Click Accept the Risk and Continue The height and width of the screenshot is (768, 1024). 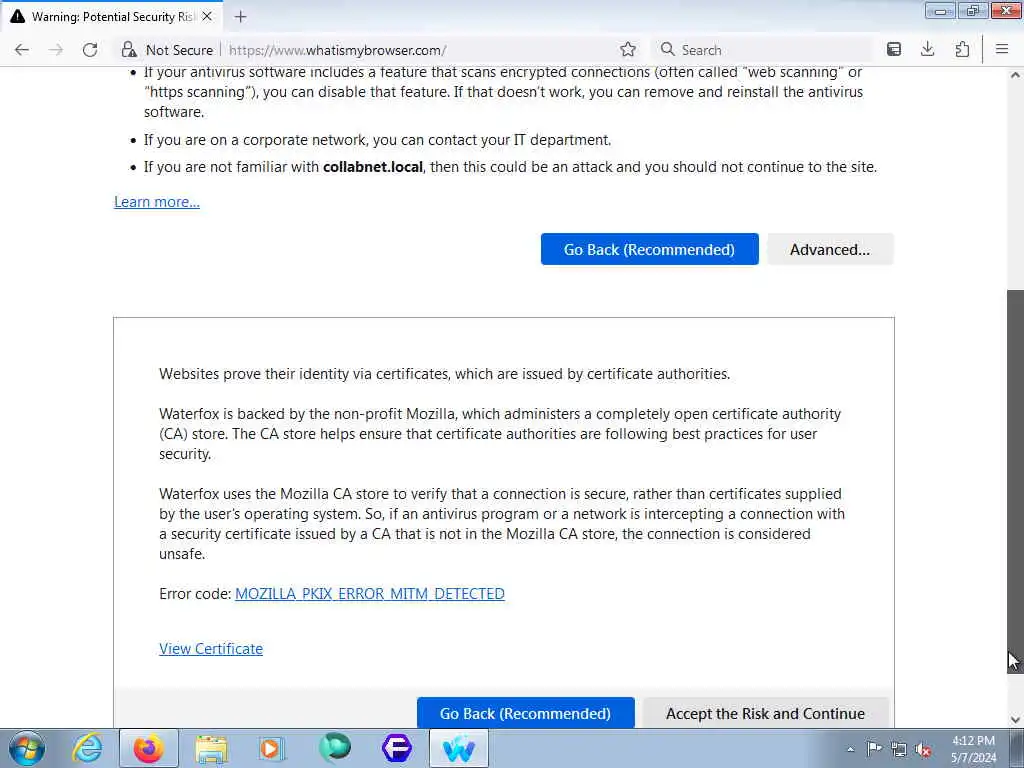click(765, 712)
